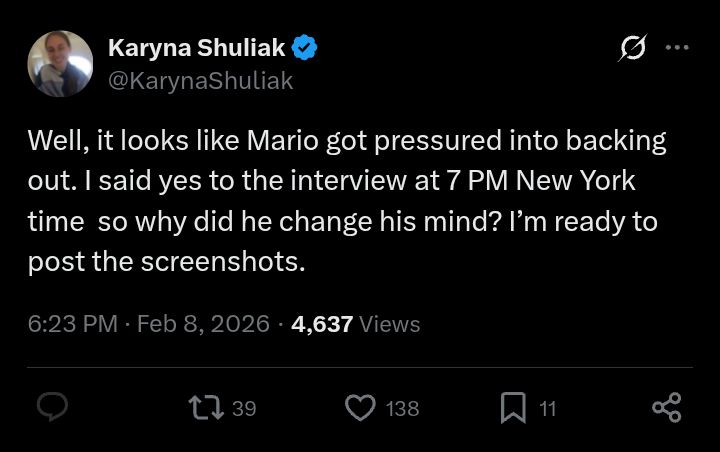Screen dimensions: 720x452
Task: Toggle like with the heart icon
Action: point(359,407)
